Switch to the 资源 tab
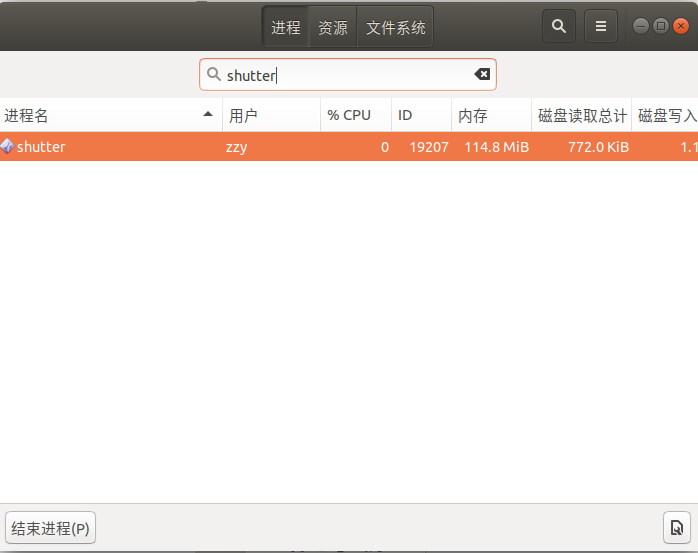 pos(333,27)
